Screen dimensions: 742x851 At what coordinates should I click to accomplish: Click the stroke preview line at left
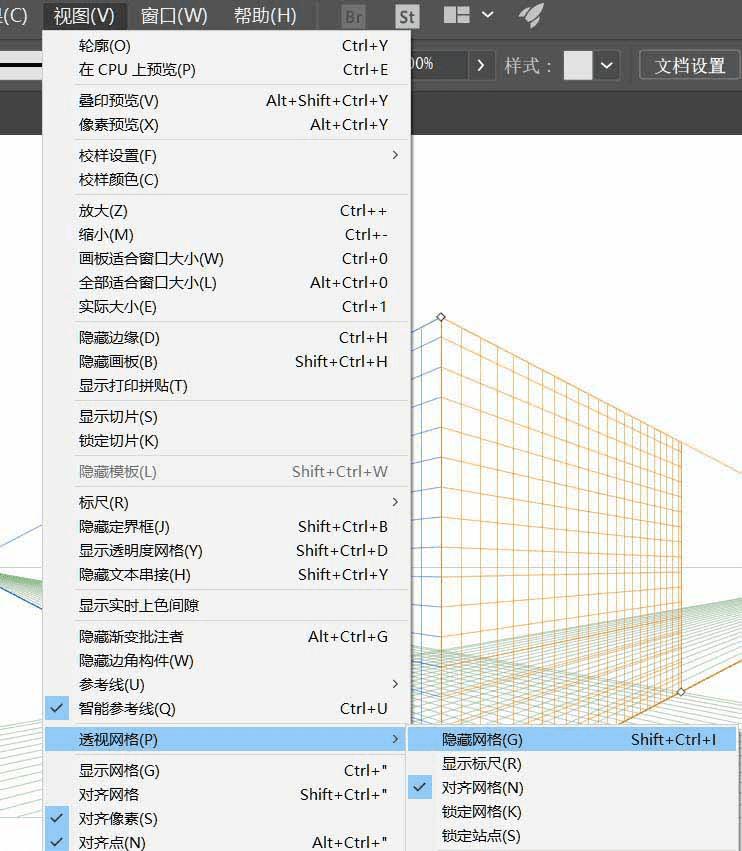pos(21,65)
